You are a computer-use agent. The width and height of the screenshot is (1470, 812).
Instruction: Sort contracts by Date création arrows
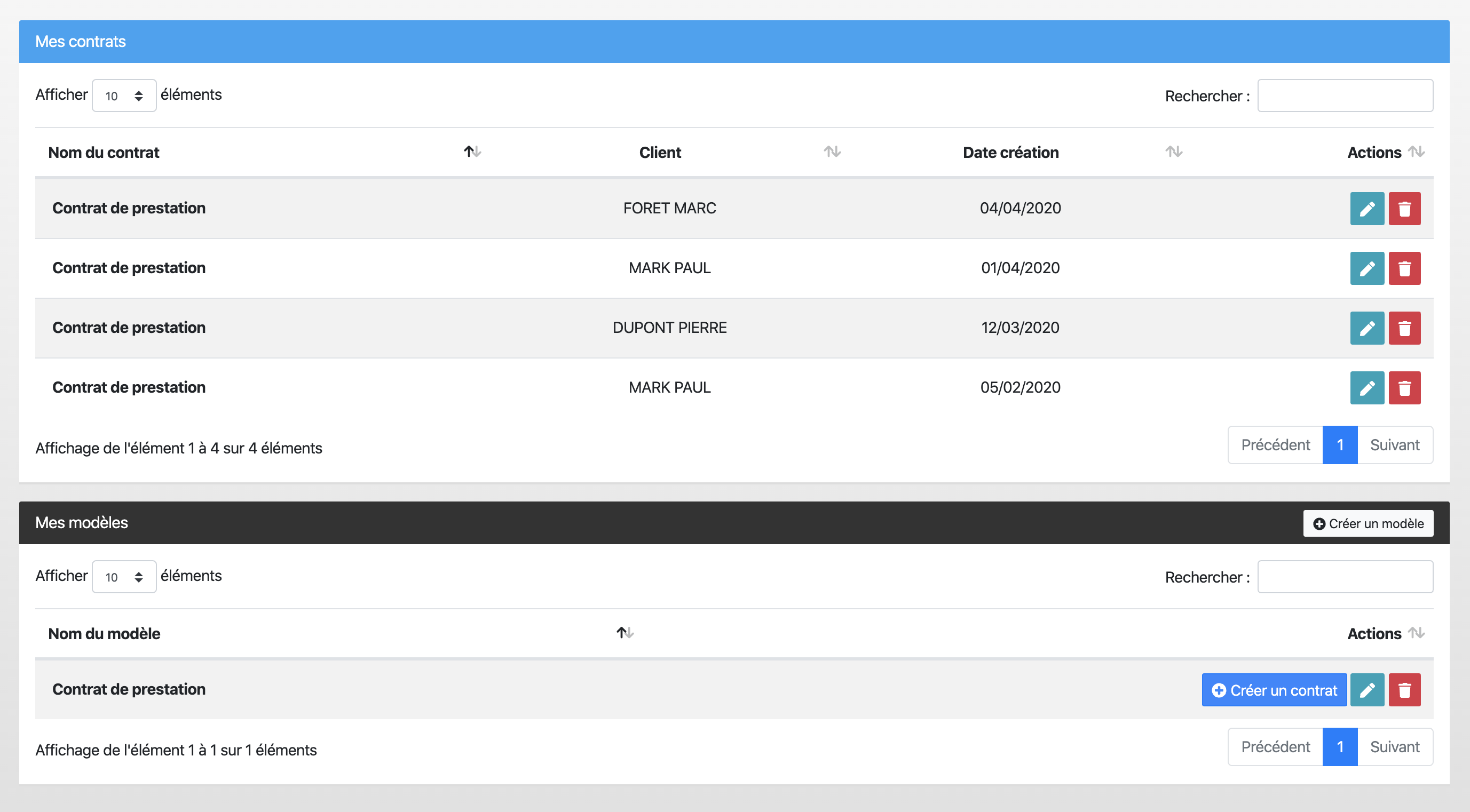(x=1173, y=152)
